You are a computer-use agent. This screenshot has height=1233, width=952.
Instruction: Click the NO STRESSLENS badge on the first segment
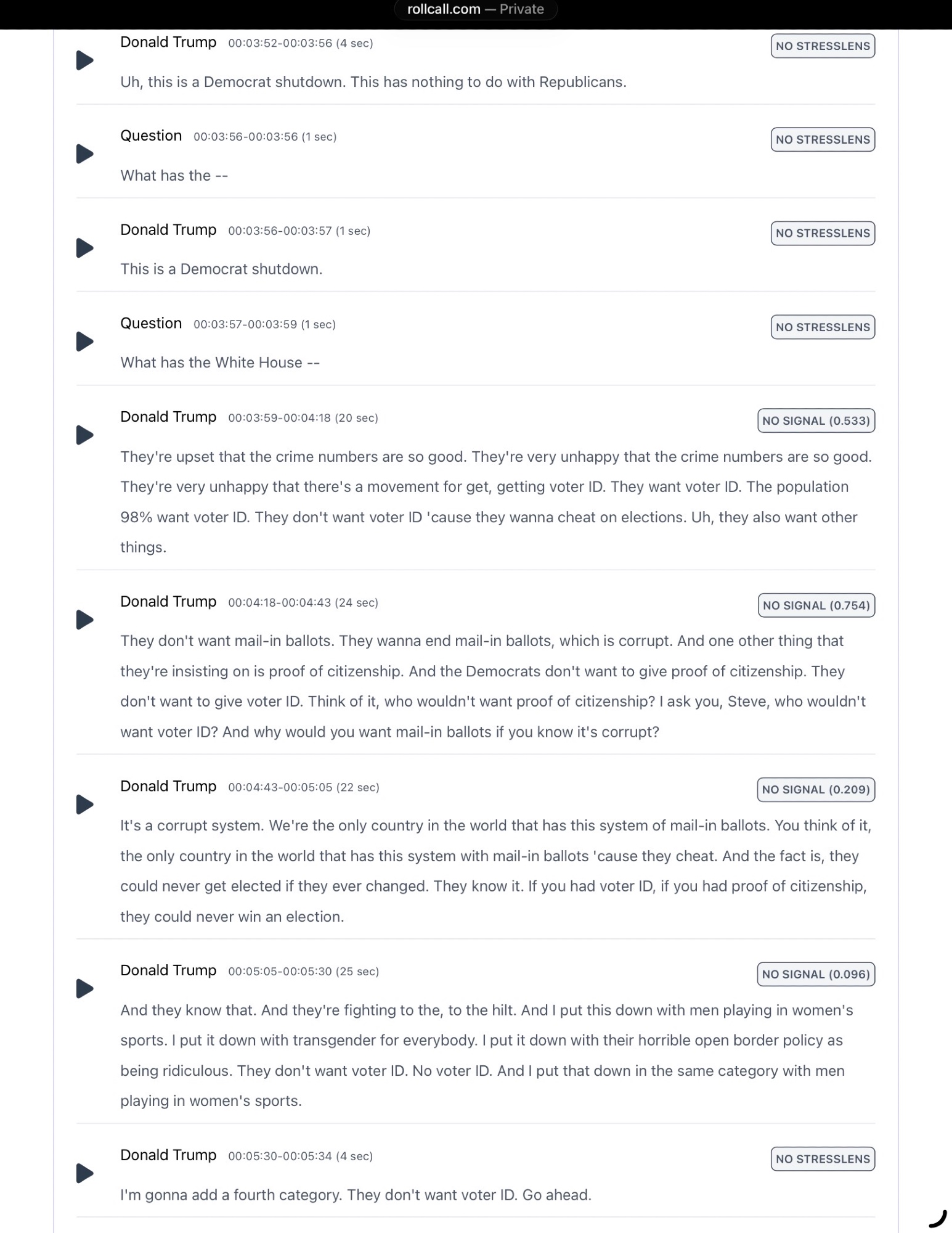point(823,46)
